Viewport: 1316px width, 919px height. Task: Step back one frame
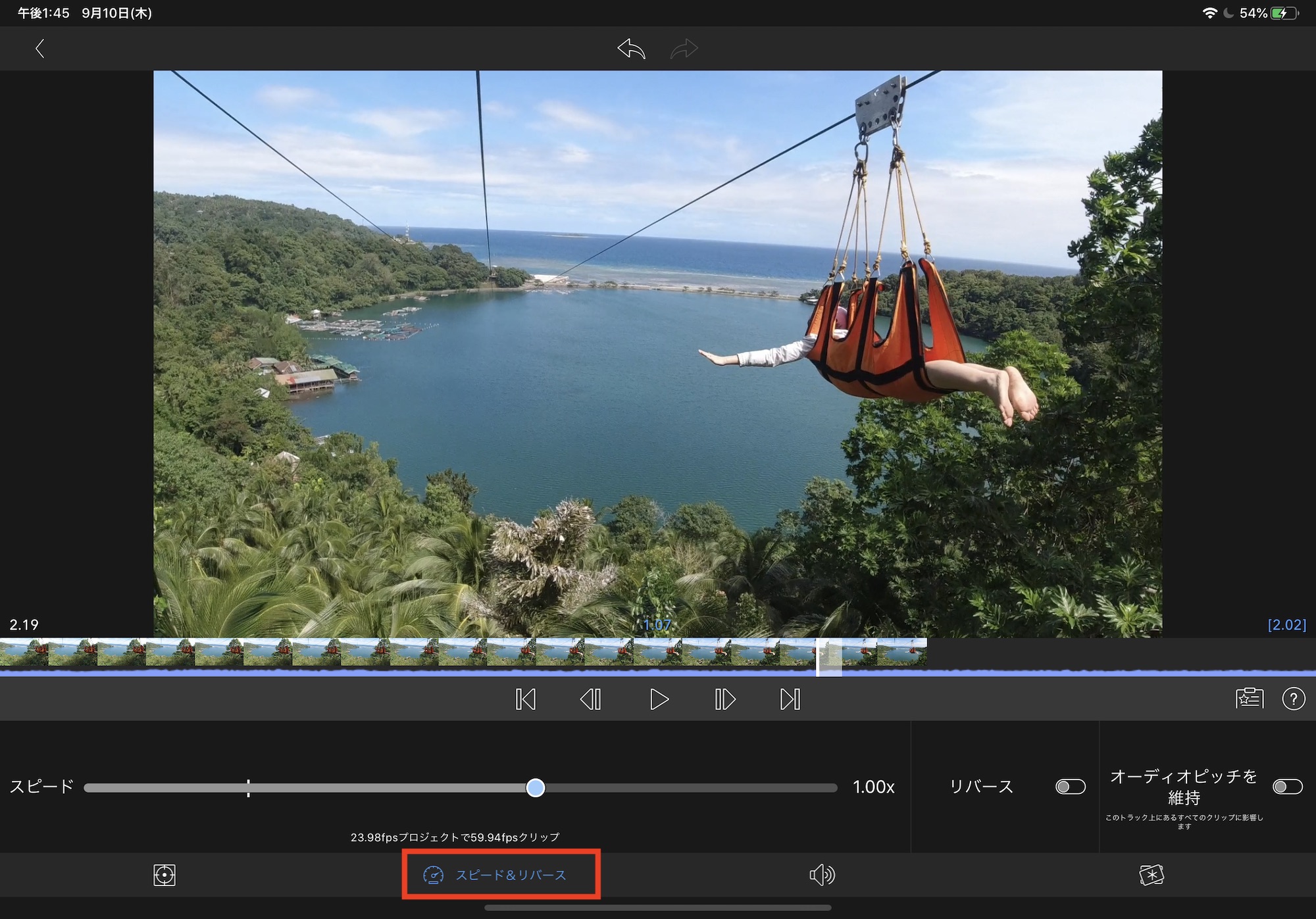pos(590,699)
